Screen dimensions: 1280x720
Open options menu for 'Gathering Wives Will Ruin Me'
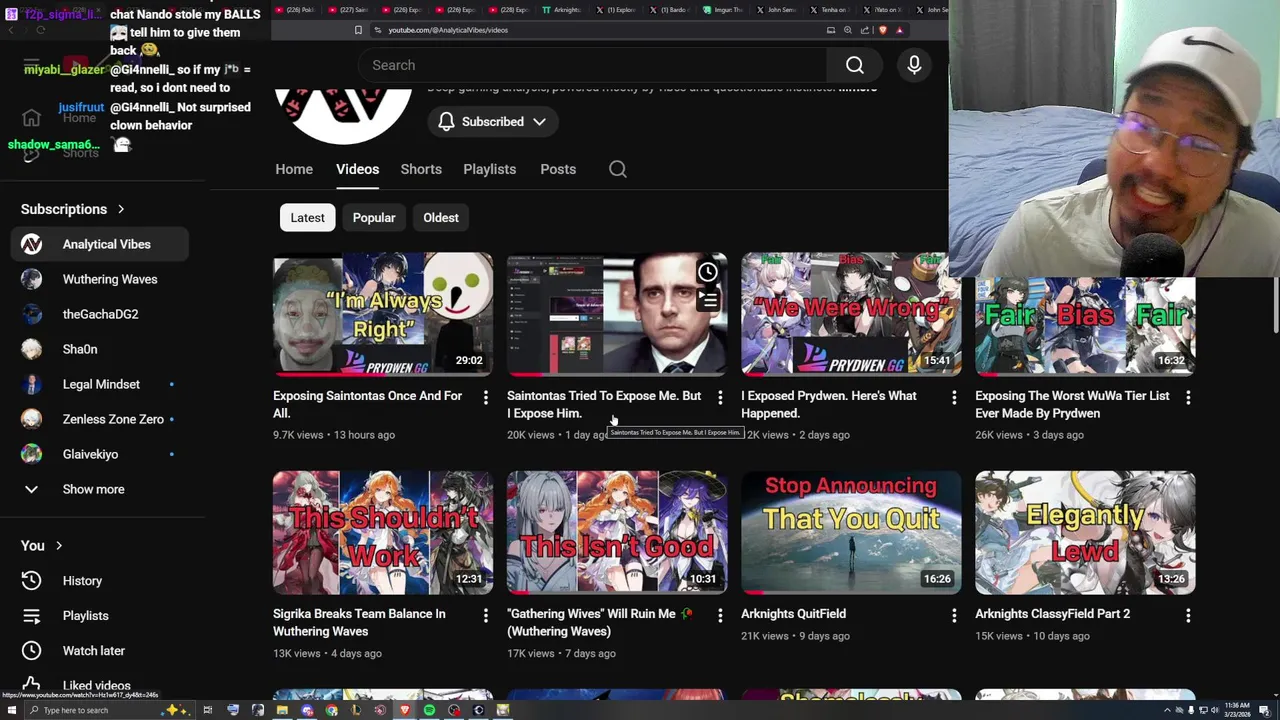(720, 616)
